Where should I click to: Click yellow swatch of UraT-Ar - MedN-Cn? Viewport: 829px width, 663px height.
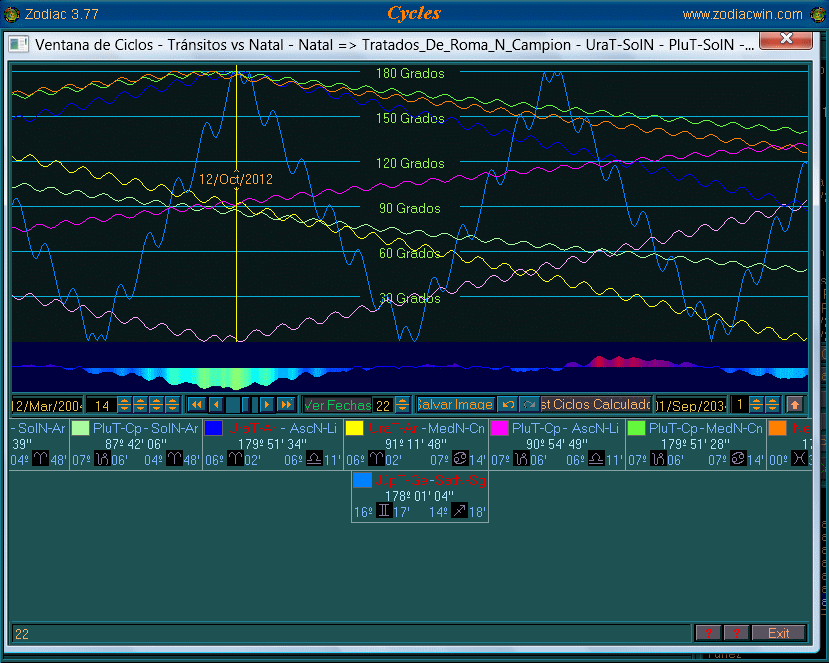(354, 428)
